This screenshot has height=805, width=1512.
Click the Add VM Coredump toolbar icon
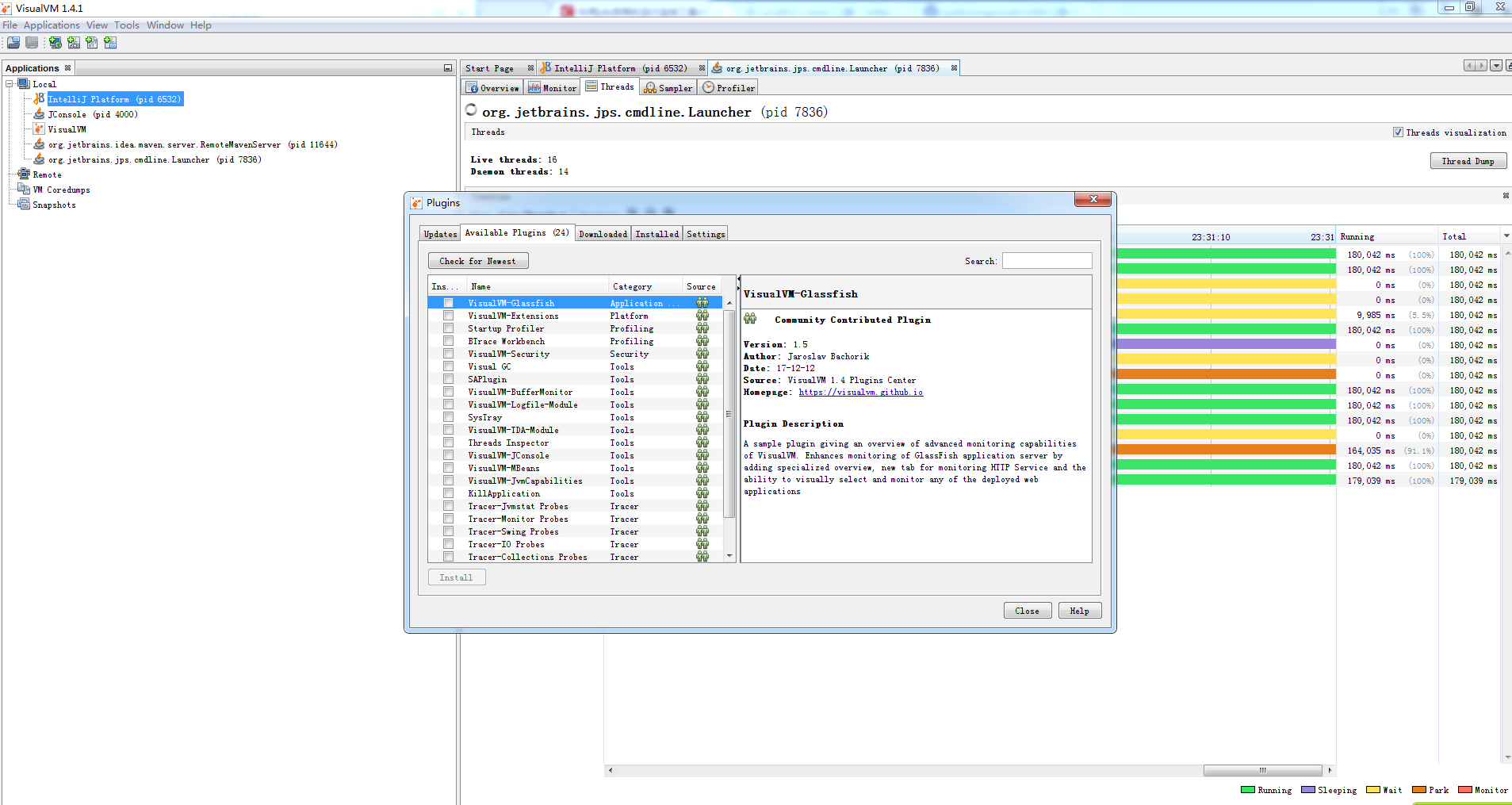click(92, 43)
